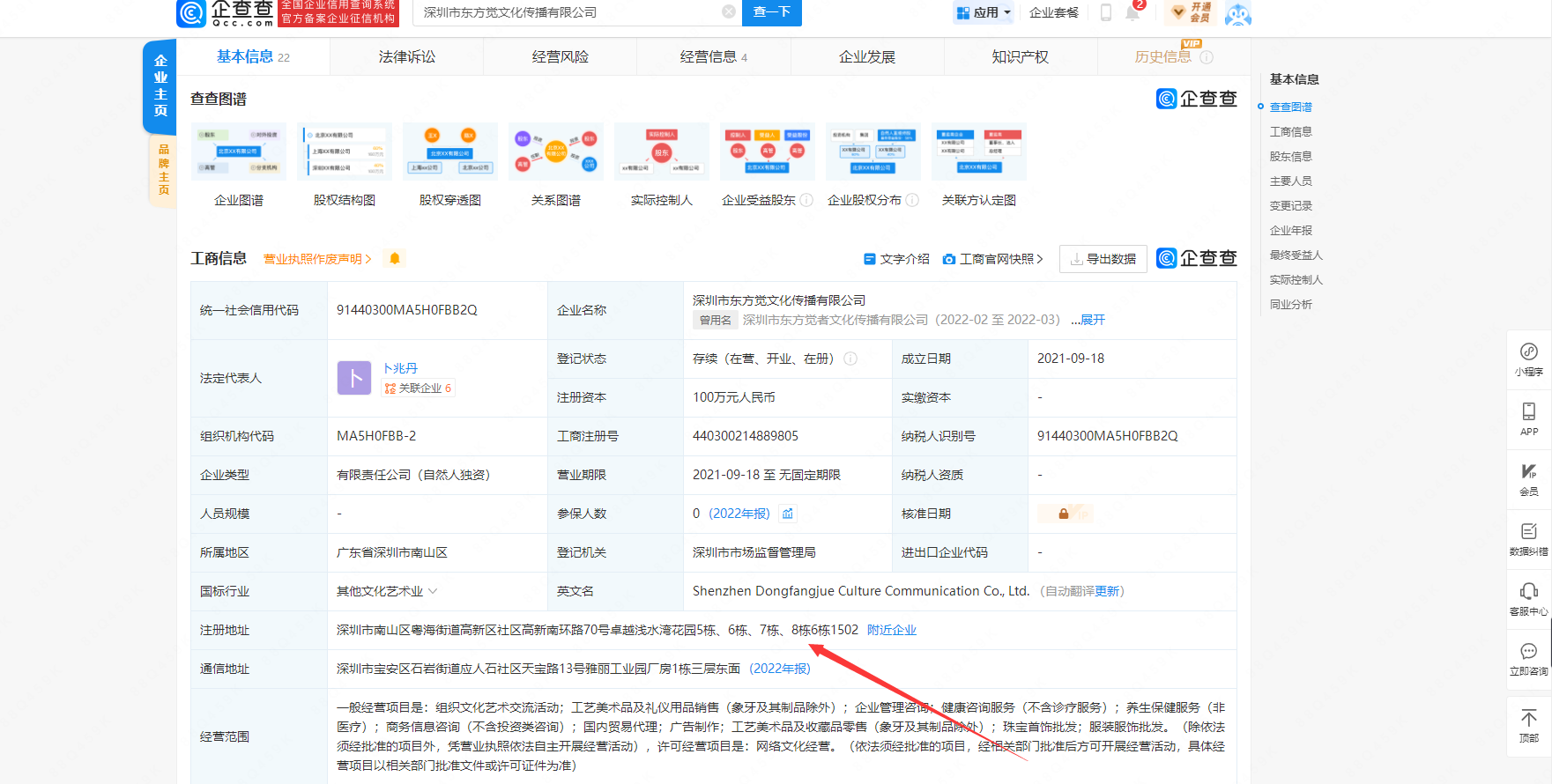The image size is (1552, 784).
Task: Click the info icon next to 历史信息
Action: tap(1207, 57)
